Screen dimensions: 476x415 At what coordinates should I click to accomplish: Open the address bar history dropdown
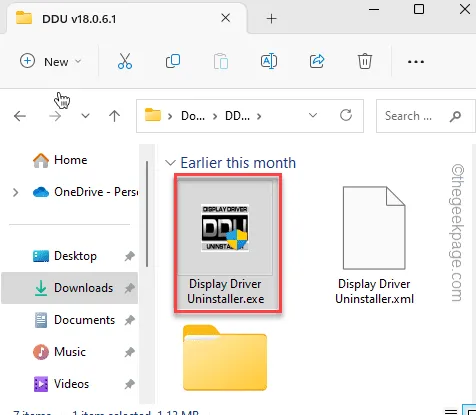tap(313, 116)
